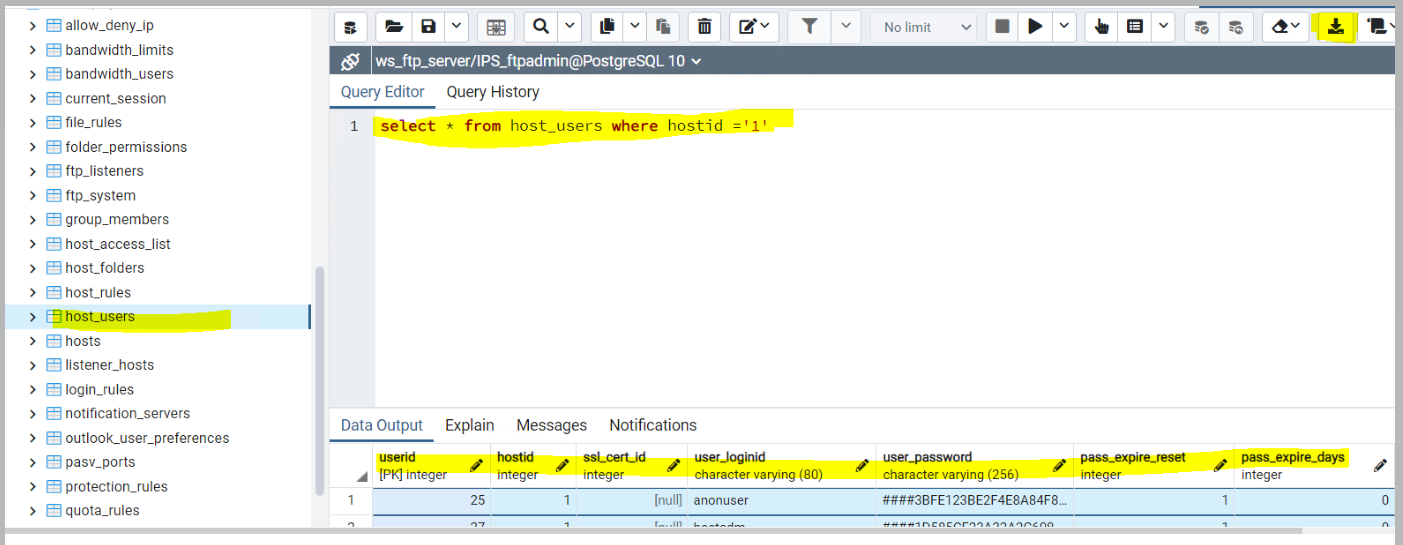Stop the running query
This screenshot has width=1403, height=545.
coord(1002,27)
